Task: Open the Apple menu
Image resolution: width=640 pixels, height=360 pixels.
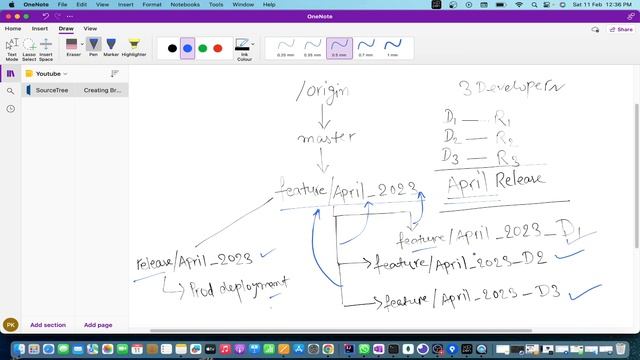Action: 11,4
